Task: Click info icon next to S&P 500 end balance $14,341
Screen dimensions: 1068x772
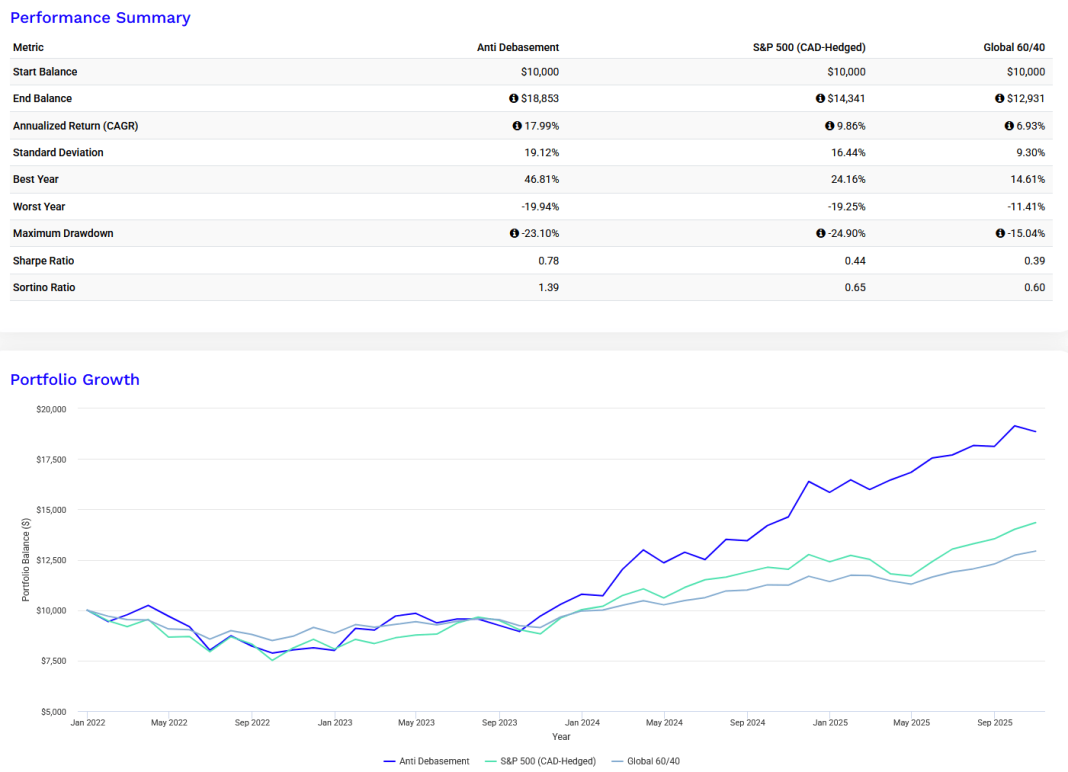Action: click(x=821, y=99)
